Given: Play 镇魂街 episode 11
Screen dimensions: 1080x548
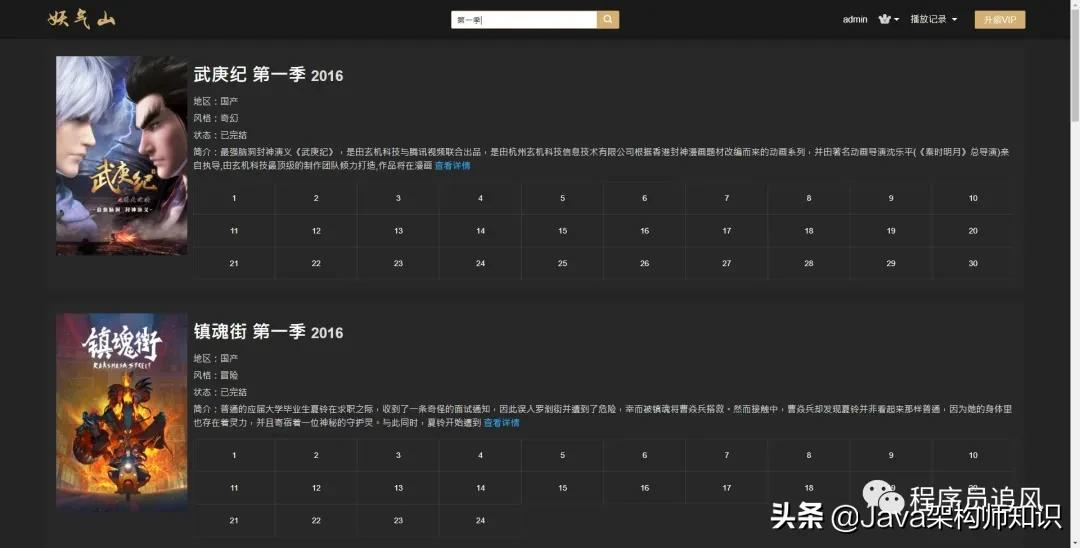Looking at the screenshot, I should point(234,487).
